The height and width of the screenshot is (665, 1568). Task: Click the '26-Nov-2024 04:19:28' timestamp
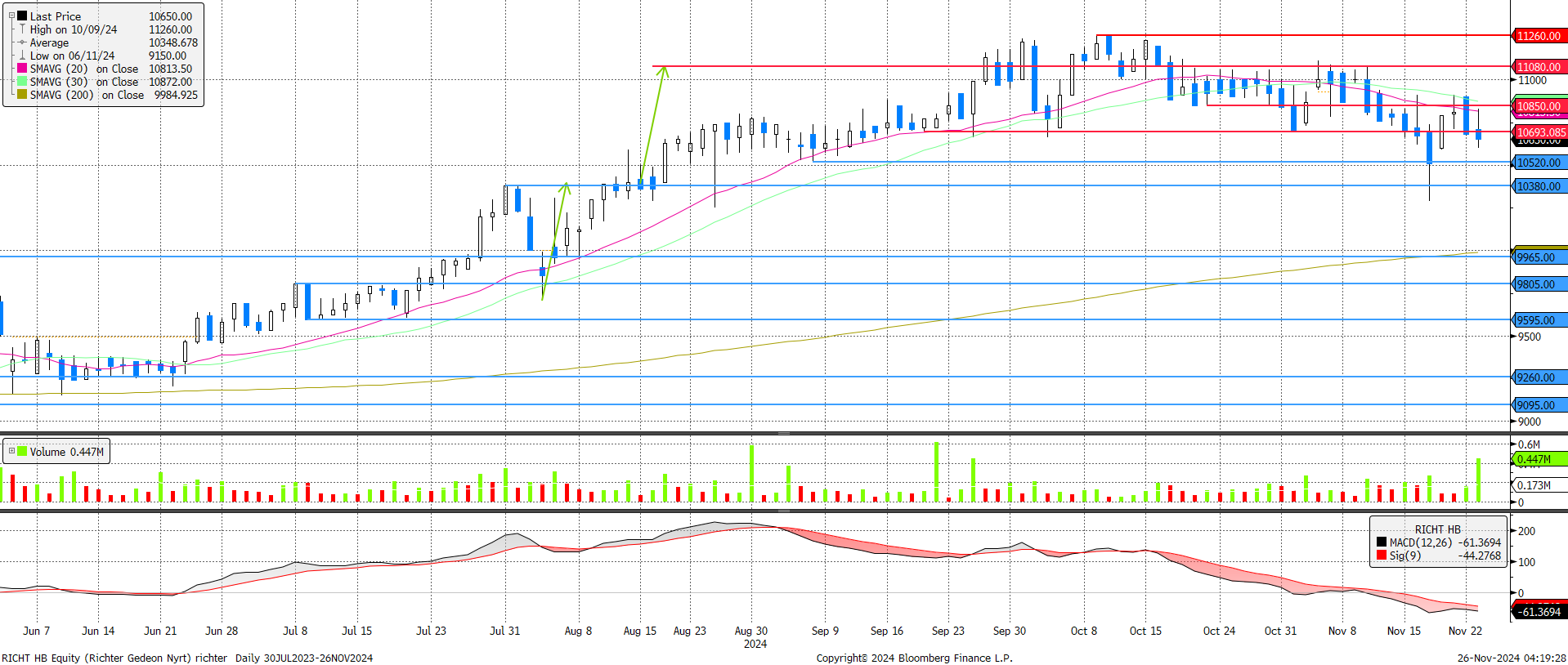1512,658
